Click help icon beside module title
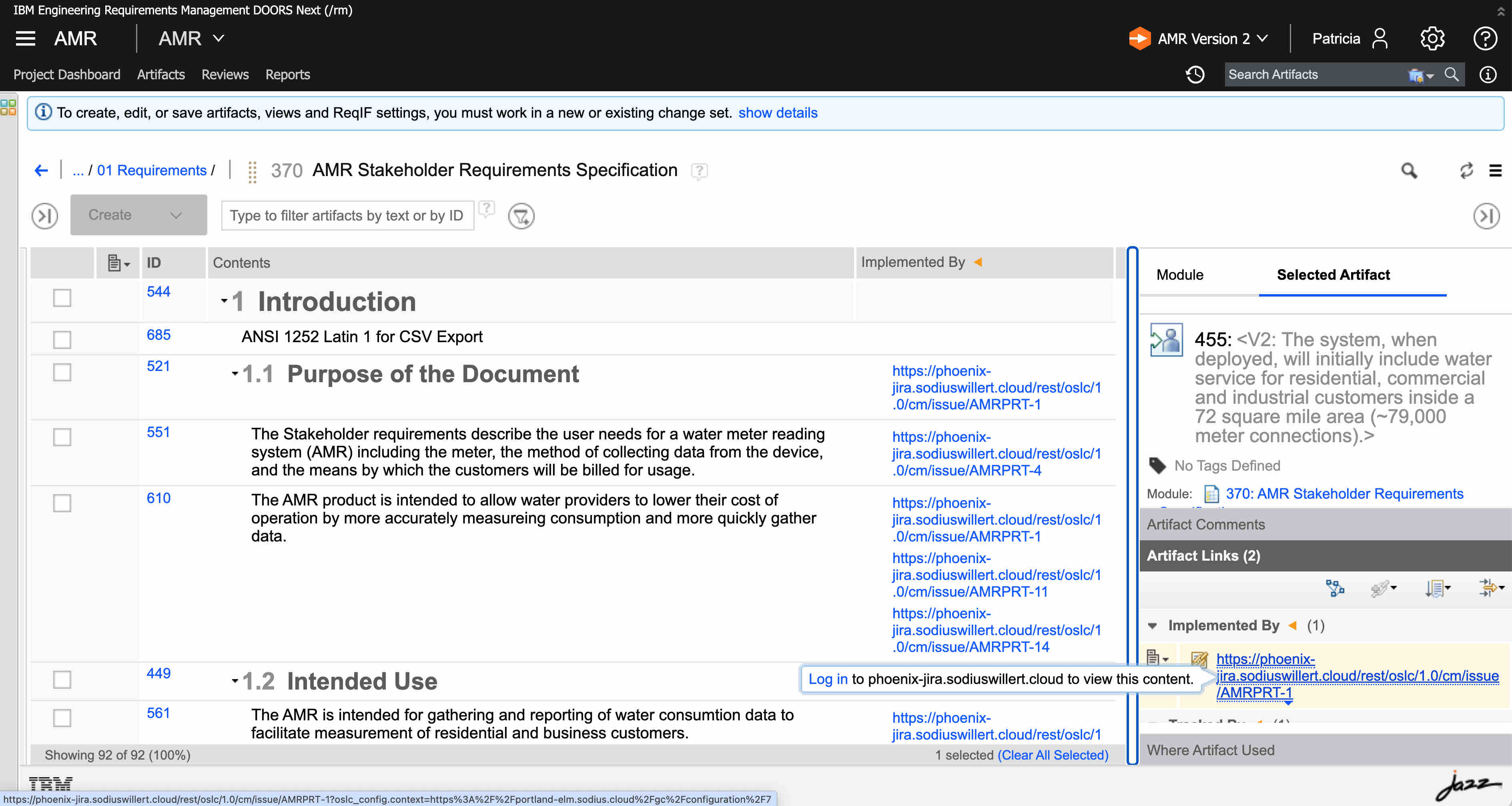This screenshot has height=806, width=1512. click(699, 171)
